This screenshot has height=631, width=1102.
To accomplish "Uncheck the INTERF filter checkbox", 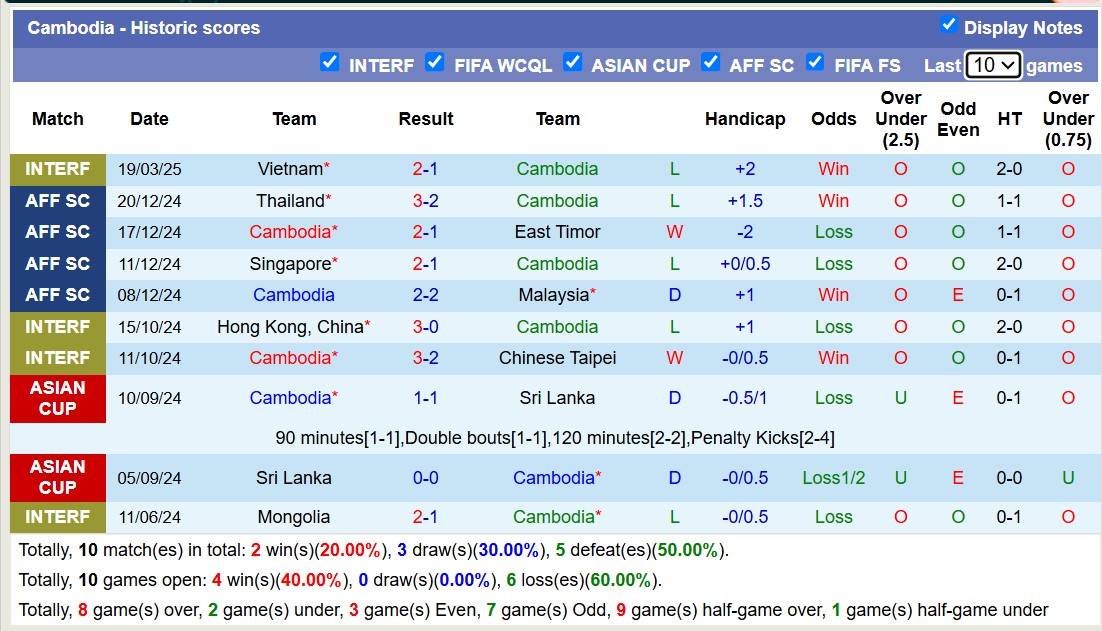I will click(x=329, y=62).
